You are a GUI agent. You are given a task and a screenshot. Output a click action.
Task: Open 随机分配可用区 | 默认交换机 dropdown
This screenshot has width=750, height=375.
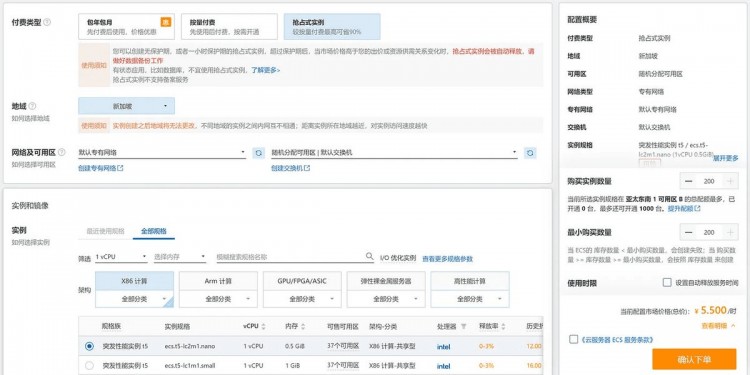tap(395, 153)
